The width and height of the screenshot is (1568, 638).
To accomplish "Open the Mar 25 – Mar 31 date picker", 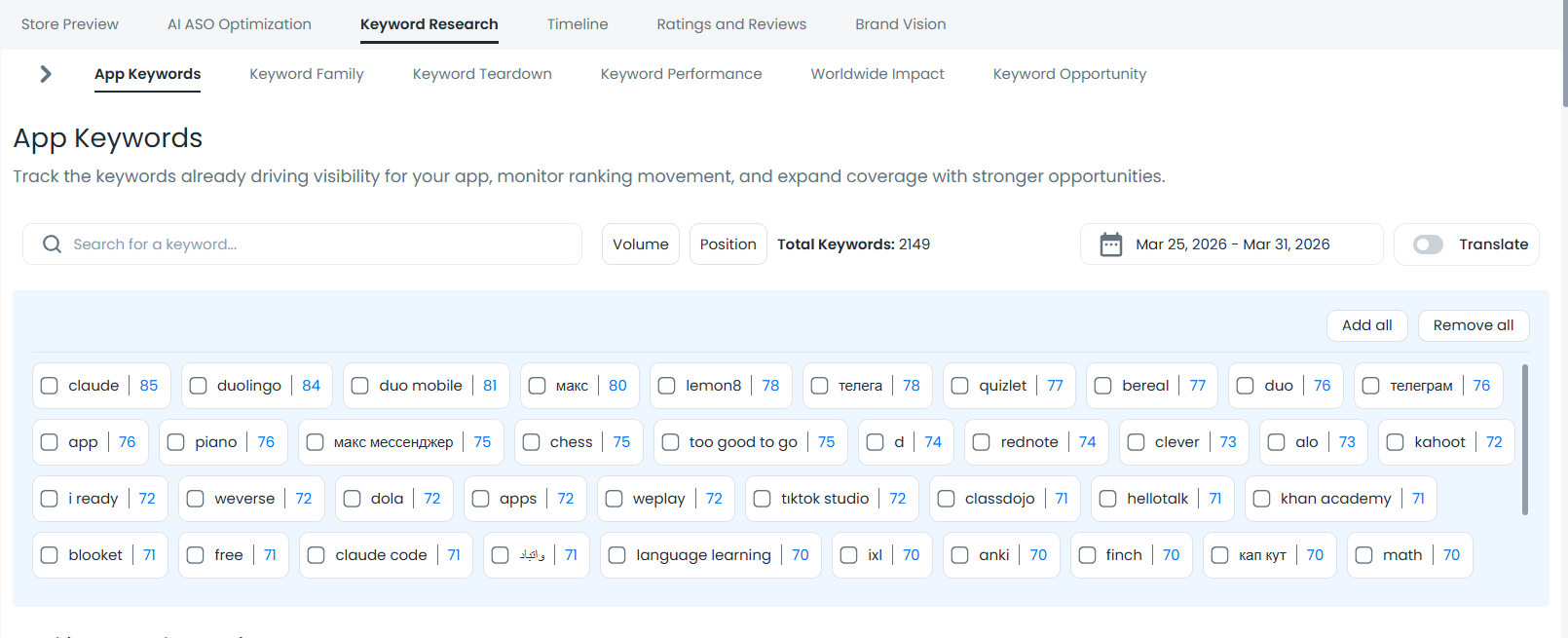I will [1232, 244].
